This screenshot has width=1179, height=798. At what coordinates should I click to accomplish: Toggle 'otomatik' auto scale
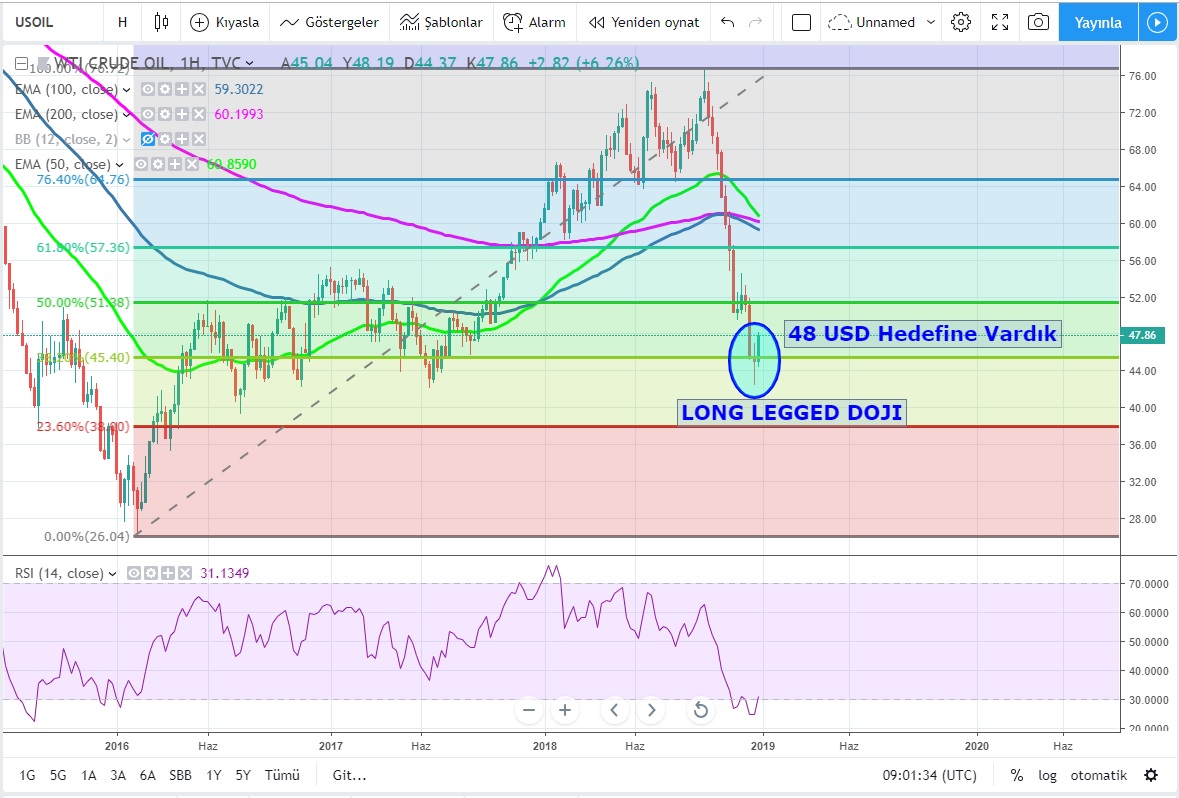point(1099,775)
